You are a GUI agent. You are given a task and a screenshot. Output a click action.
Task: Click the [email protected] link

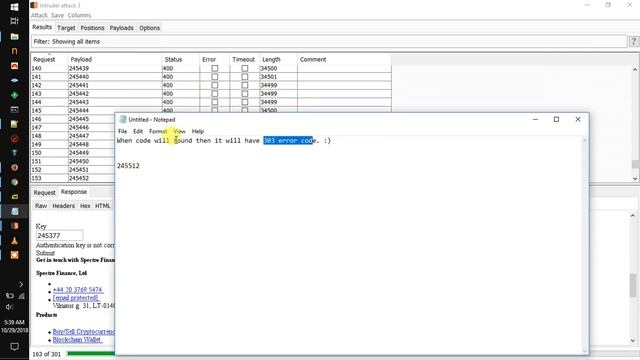click(x=76, y=298)
